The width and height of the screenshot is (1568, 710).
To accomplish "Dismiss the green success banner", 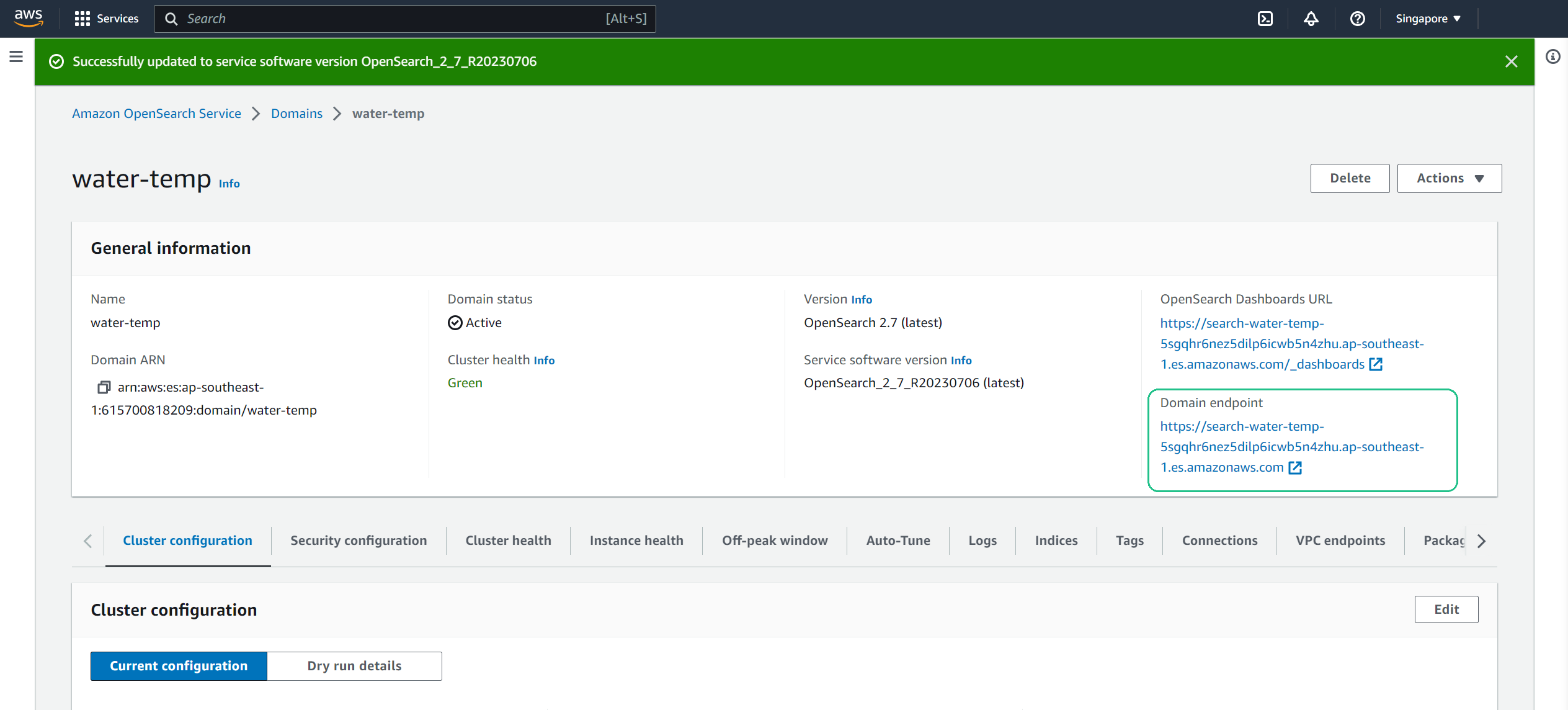I will 1511,61.
